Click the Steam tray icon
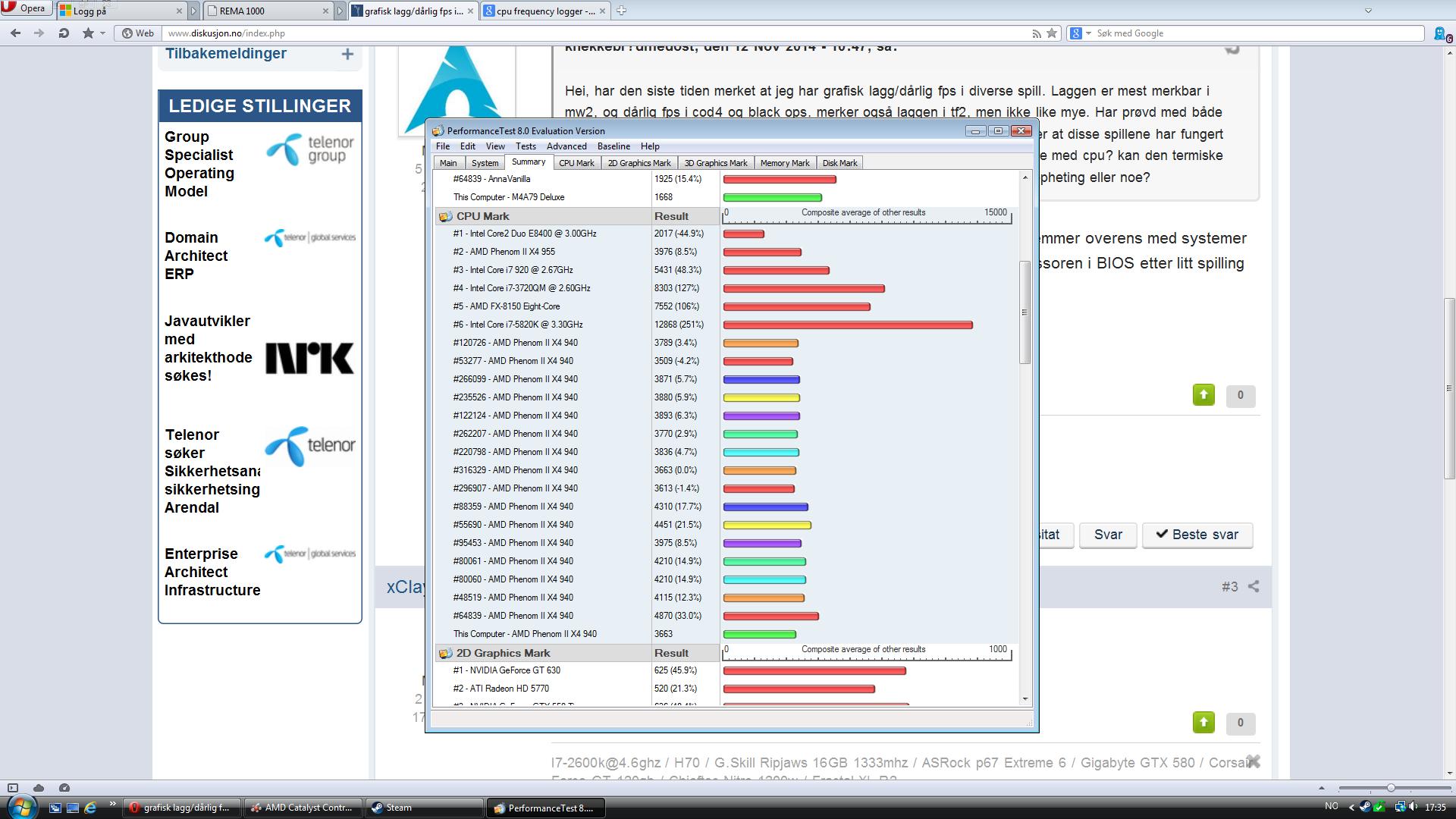 (1365, 807)
